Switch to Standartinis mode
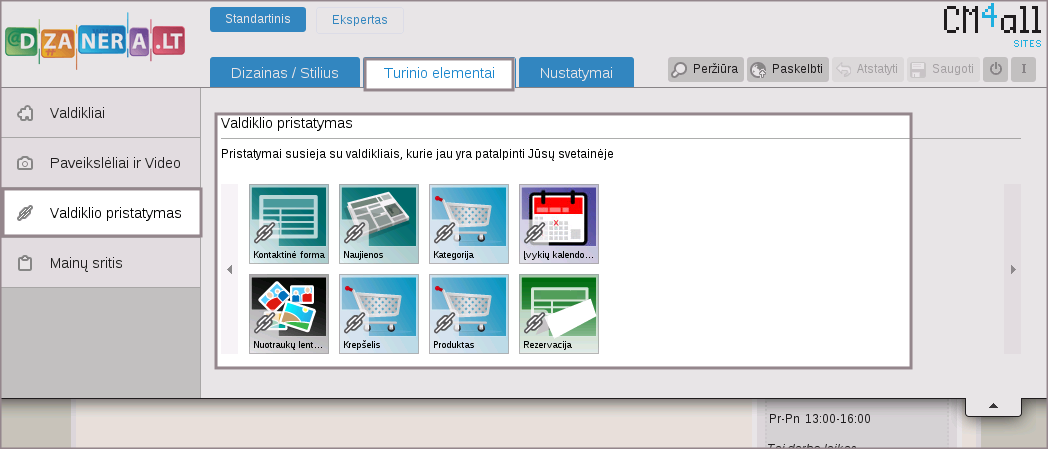Screen dimensions: 1048x449 (257, 20)
